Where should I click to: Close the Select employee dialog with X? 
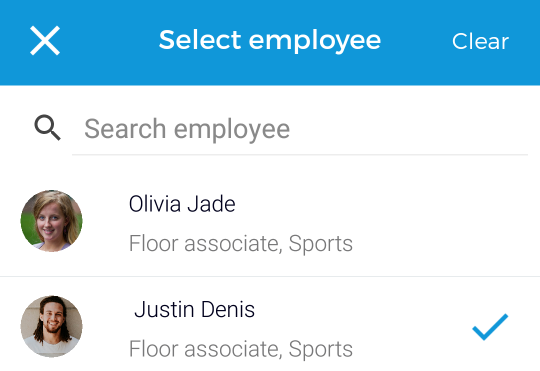pos(45,41)
